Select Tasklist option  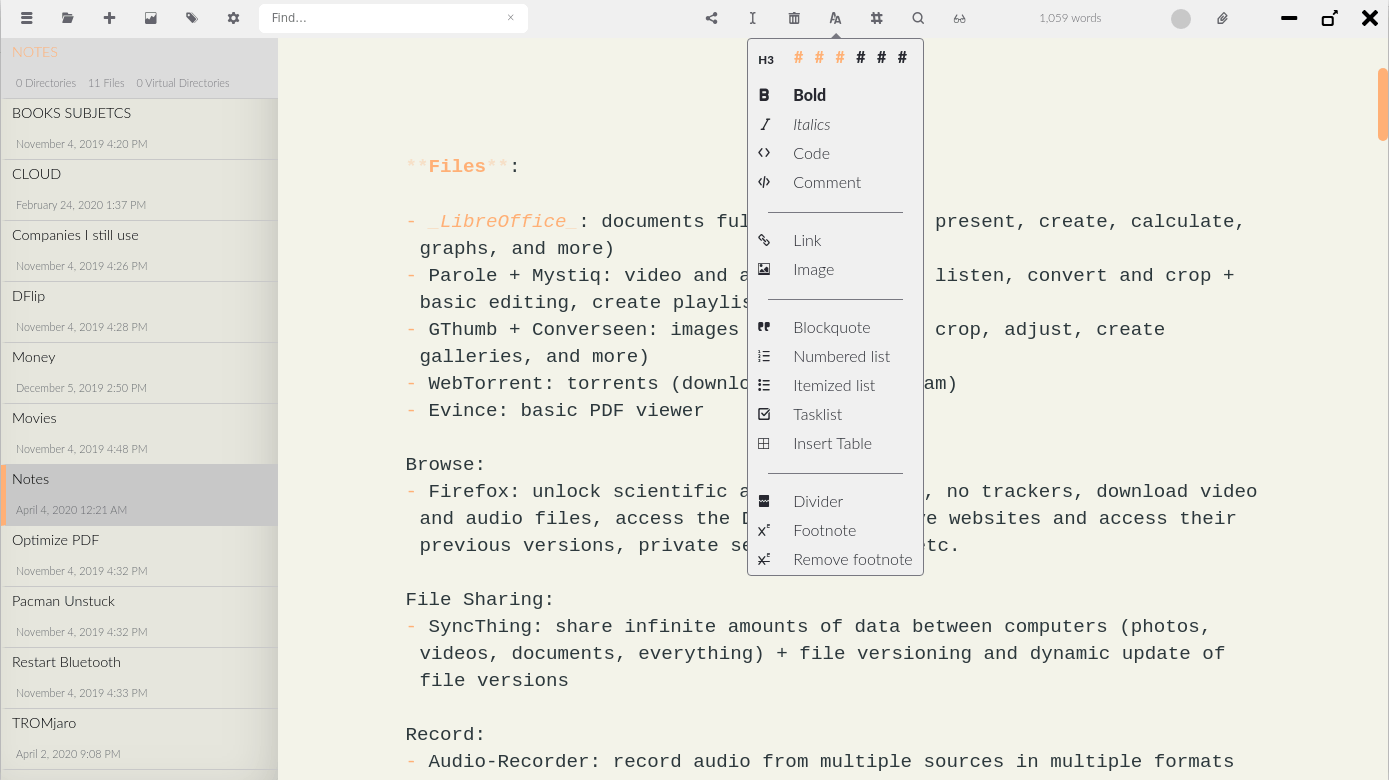point(835,414)
